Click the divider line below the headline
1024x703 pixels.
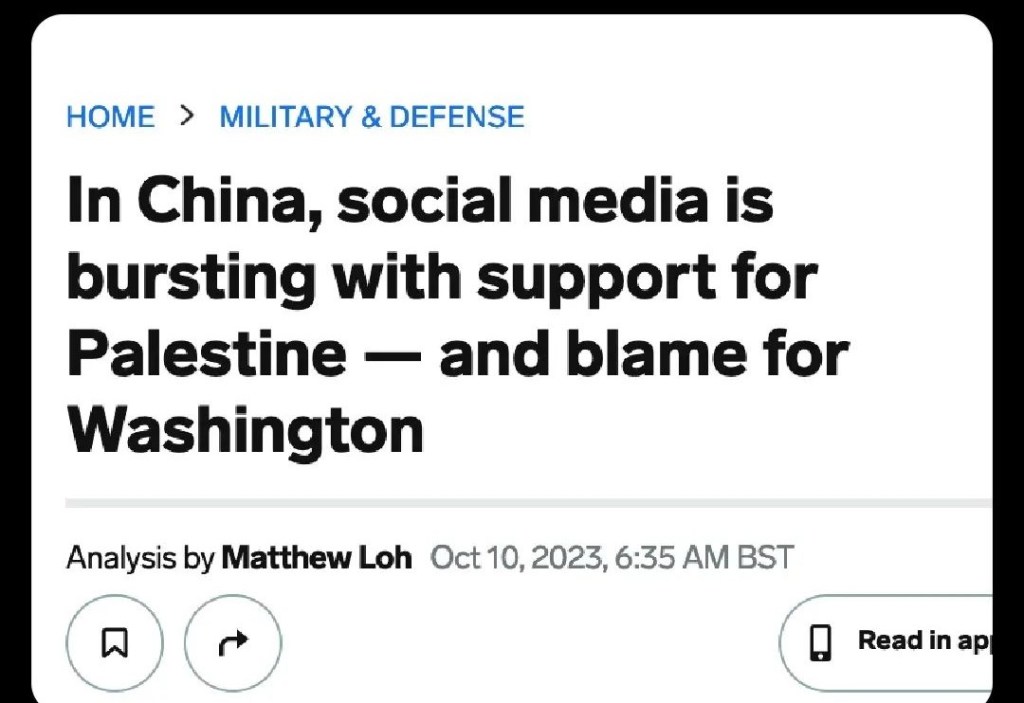[528, 502]
